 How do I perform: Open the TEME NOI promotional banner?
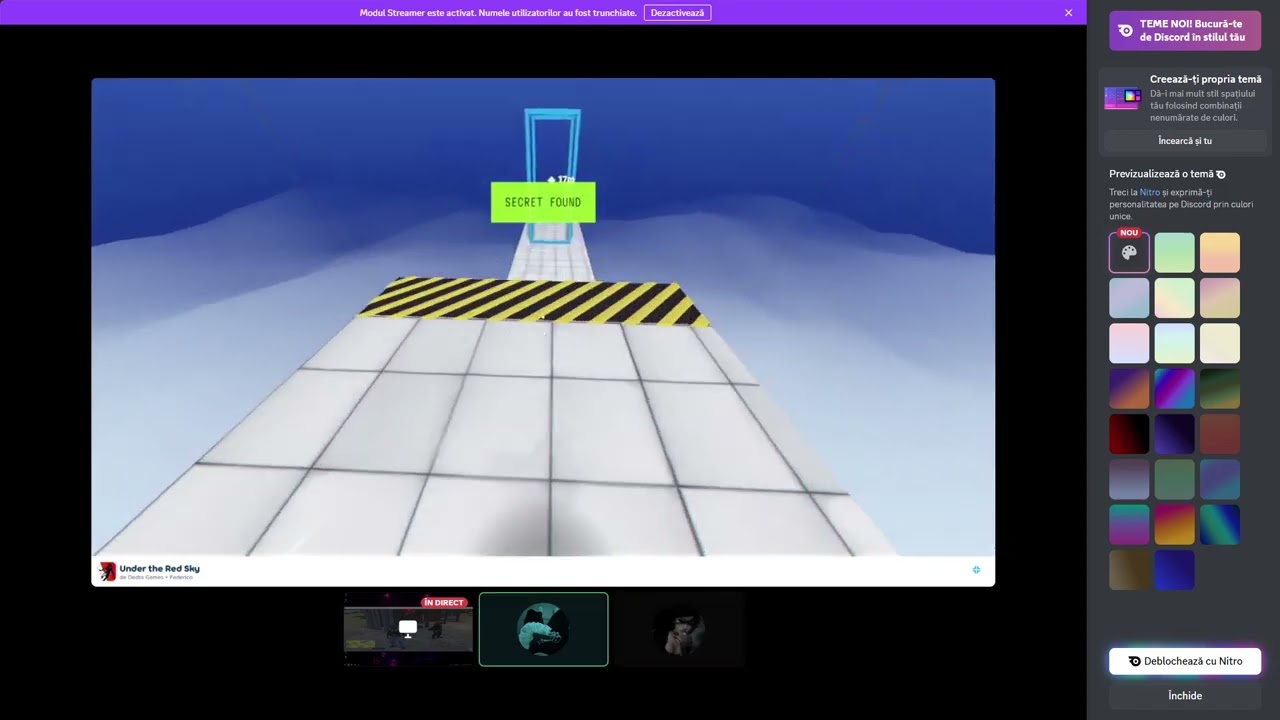click(1185, 31)
